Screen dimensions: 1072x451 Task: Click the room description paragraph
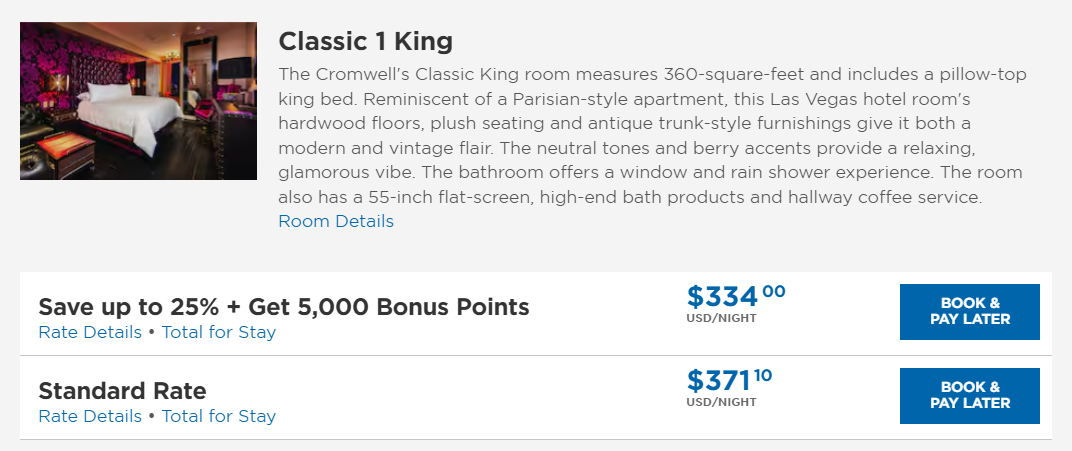click(652, 136)
